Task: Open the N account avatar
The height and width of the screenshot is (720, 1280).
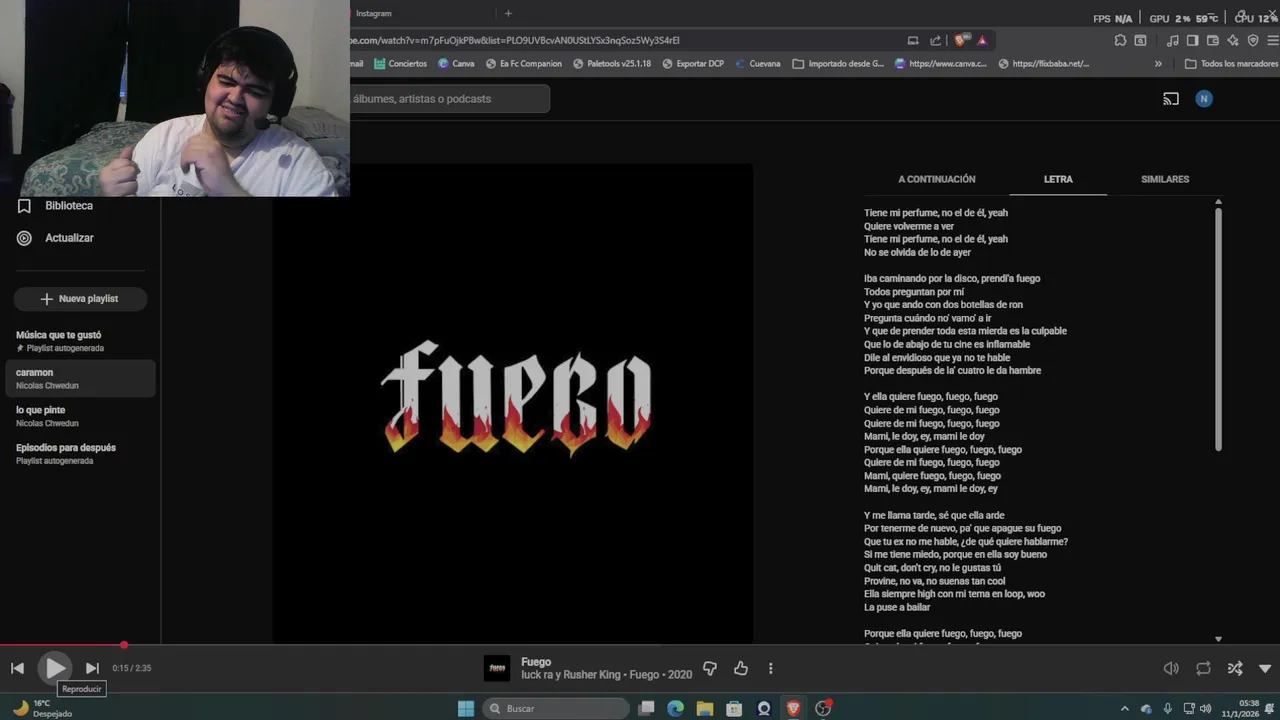Action: (x=1204, y=99)
